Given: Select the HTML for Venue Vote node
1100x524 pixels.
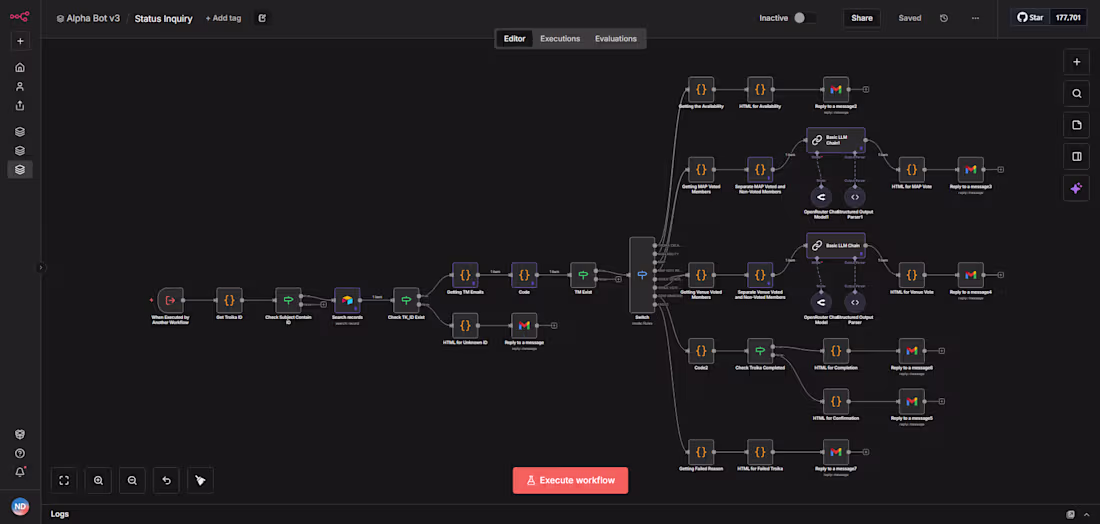Looking at the screenshot, I should 911,275.
